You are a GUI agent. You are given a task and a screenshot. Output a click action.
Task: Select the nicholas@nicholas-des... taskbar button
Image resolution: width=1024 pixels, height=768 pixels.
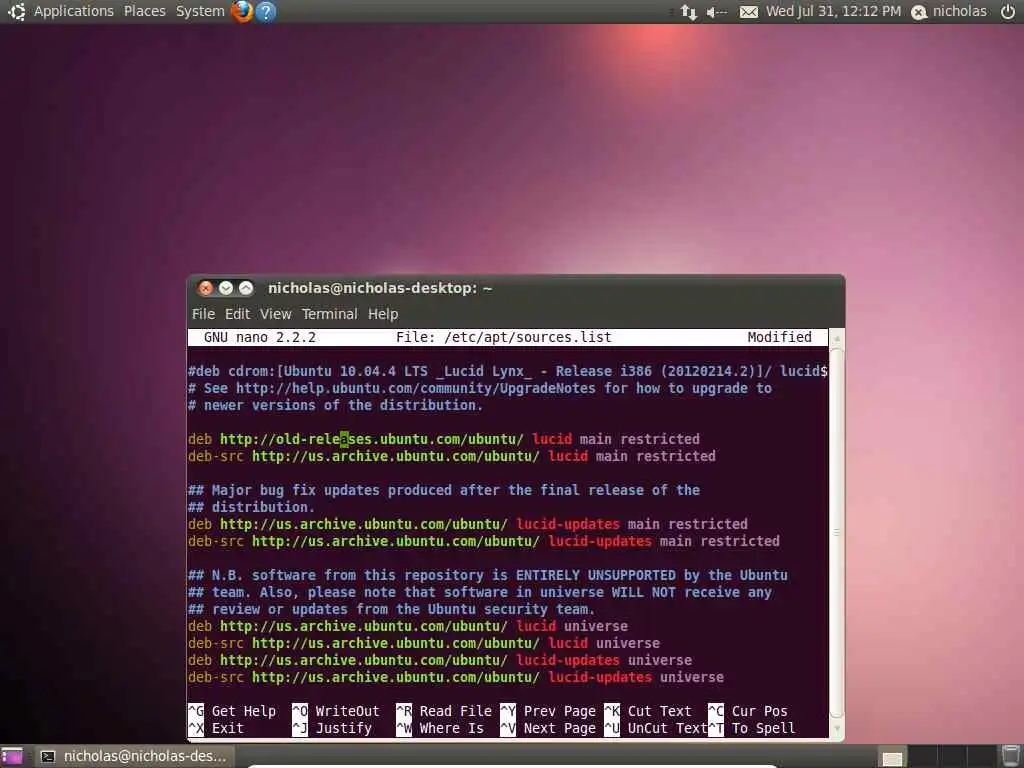point(134,756)
